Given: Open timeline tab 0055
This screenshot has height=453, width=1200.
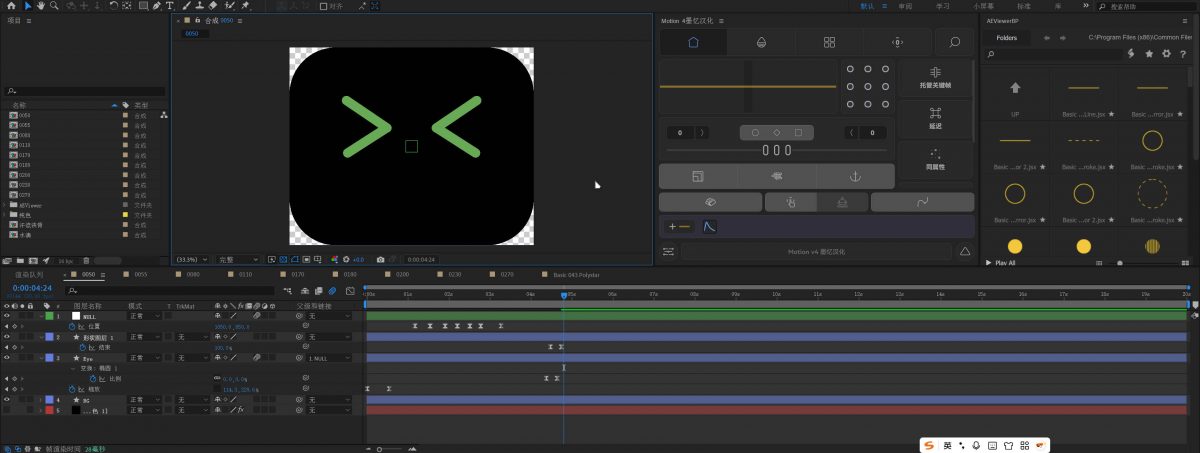Looking at the screenshot, I should (x=141, y=273).
